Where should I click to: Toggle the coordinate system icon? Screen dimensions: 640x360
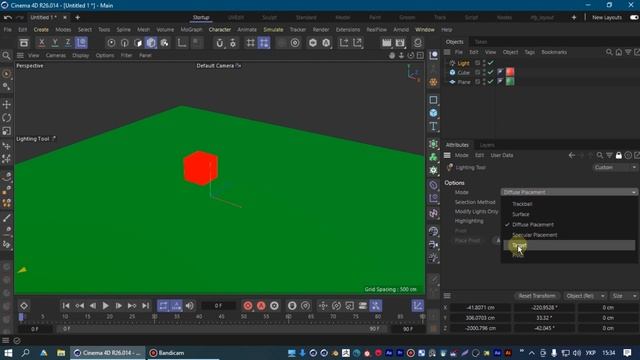[x=81, y=42]
